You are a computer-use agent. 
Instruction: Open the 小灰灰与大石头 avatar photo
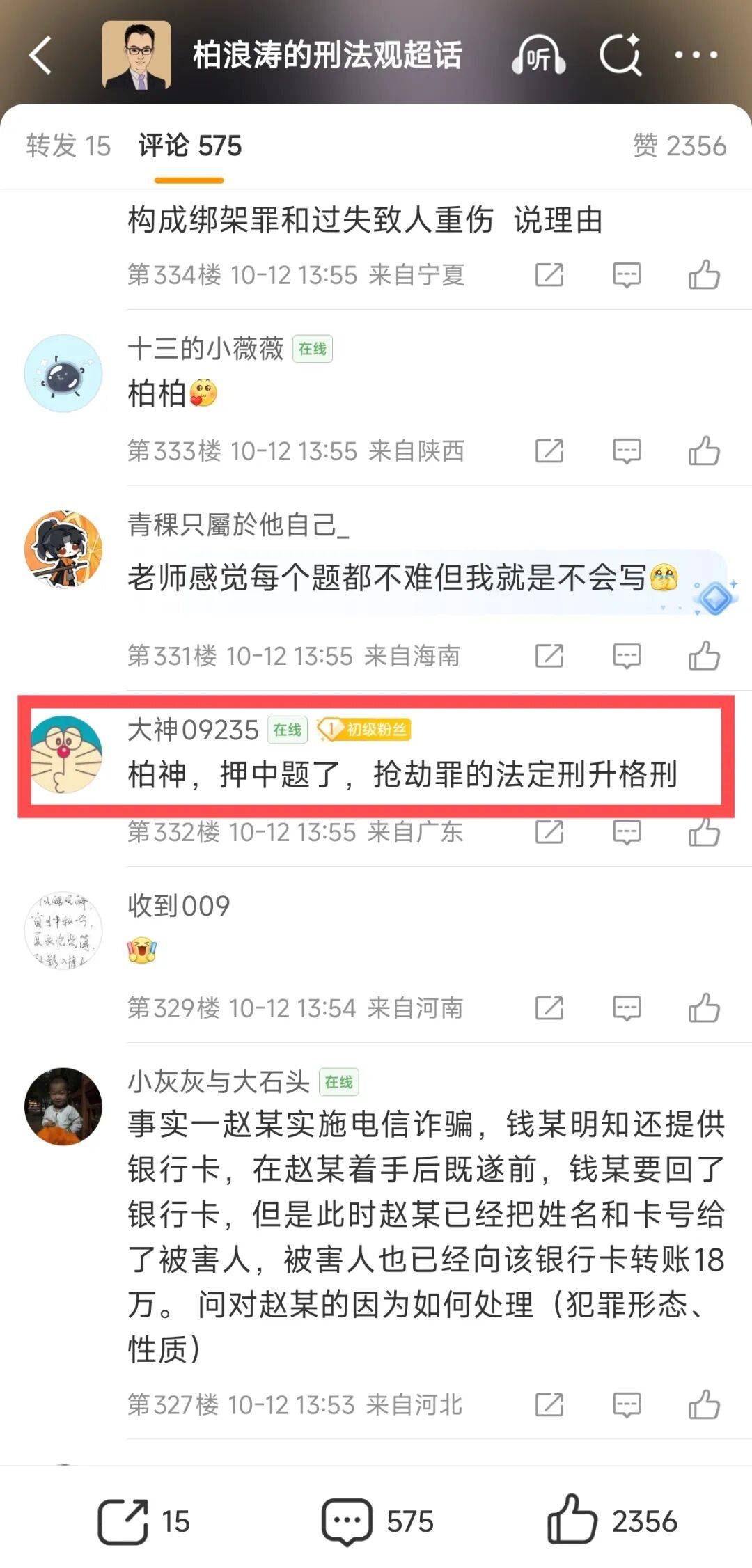pos(63,1106)
